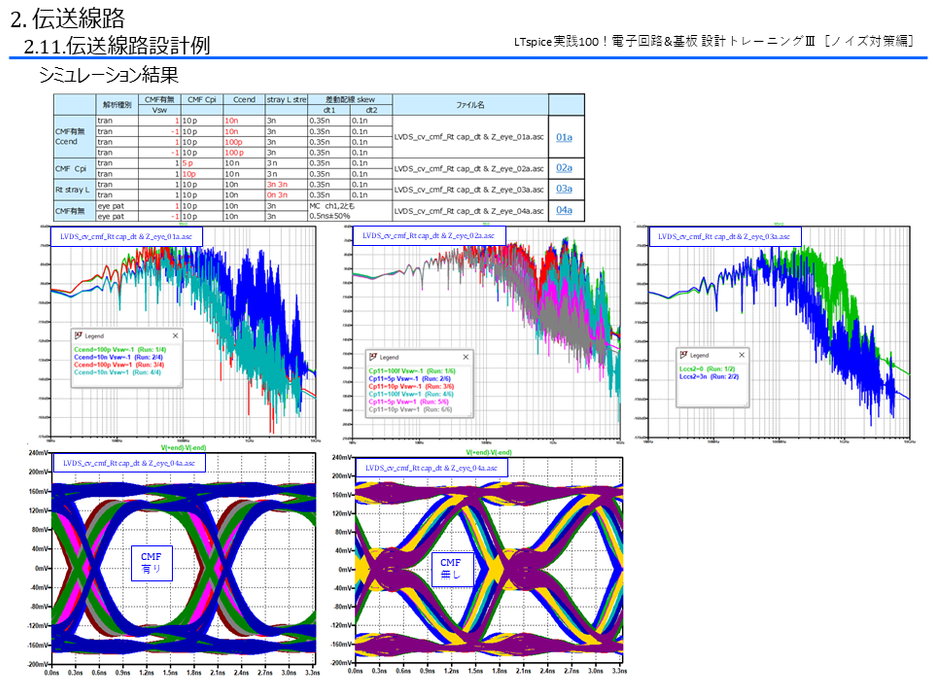Screen dimensions: 933x700
Task: Click the table cell with file name Z_eye_04a.asc
Action: click(x=470, y=211)
